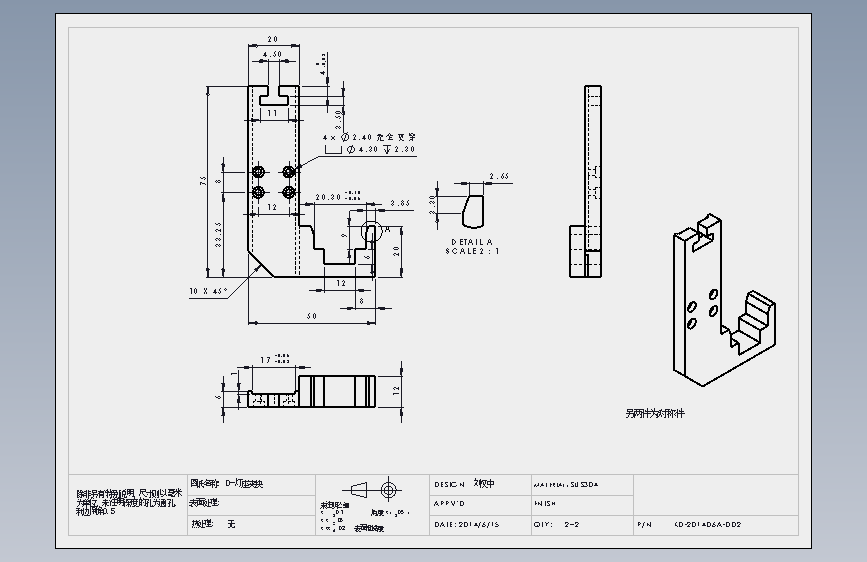Click the 另两件为对称件 note under isometric view
The height and width of the screenshot is (562, 867).
pos(655,414)
